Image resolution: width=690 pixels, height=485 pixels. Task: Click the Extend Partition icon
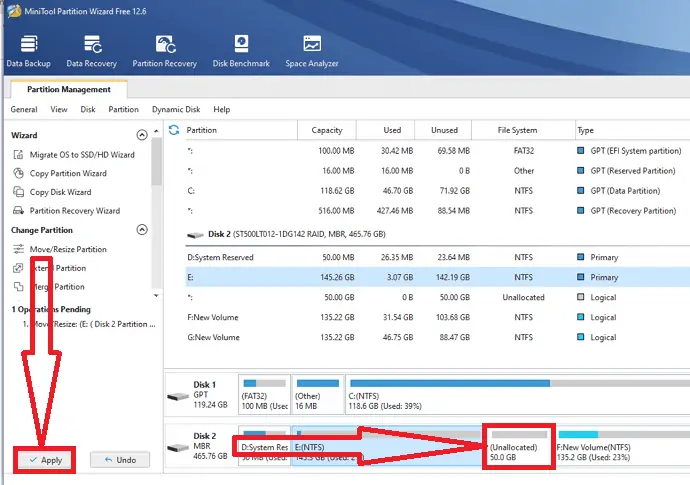pos(18,268)
